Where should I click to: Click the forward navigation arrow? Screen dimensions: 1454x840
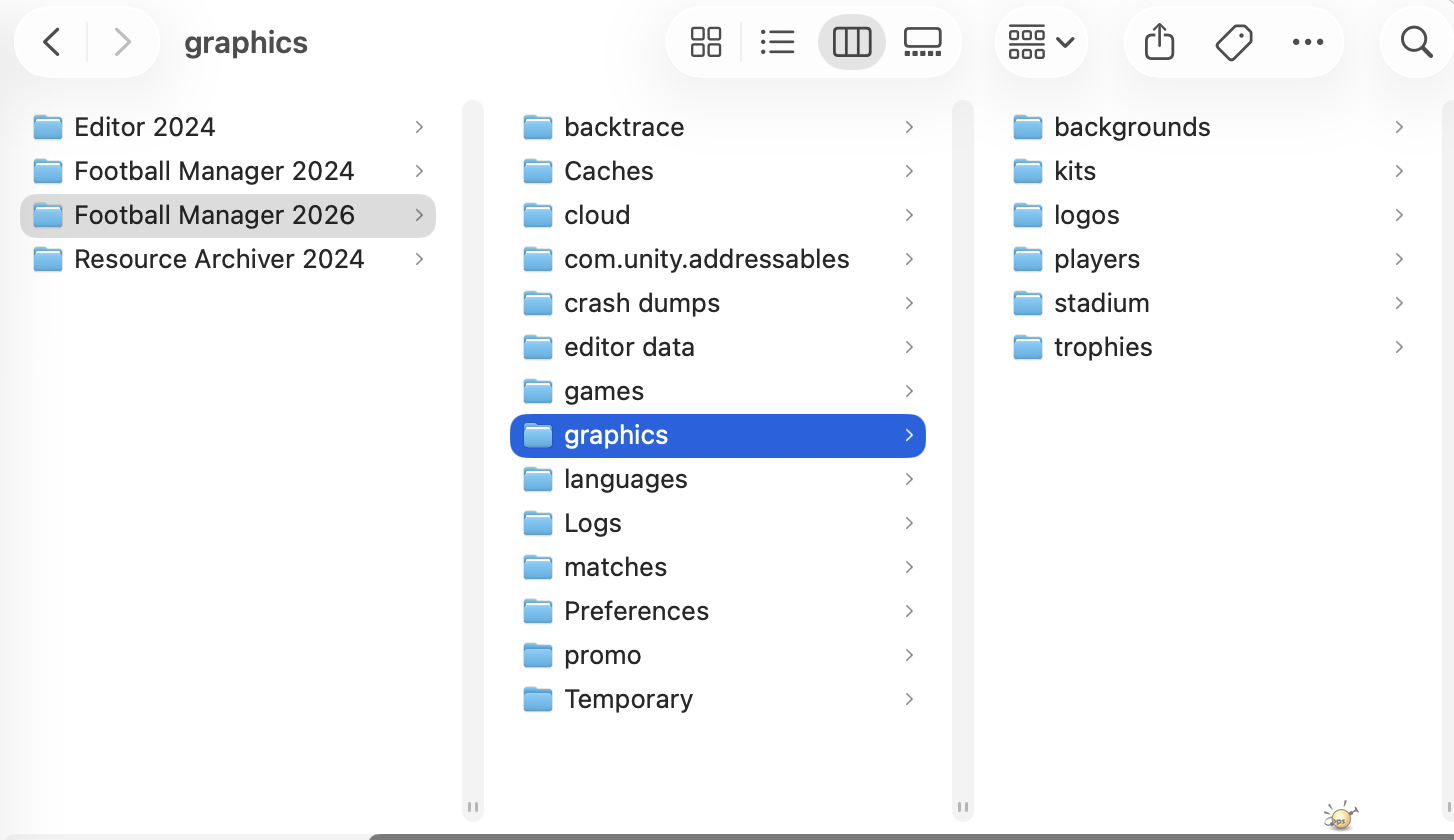122,42
